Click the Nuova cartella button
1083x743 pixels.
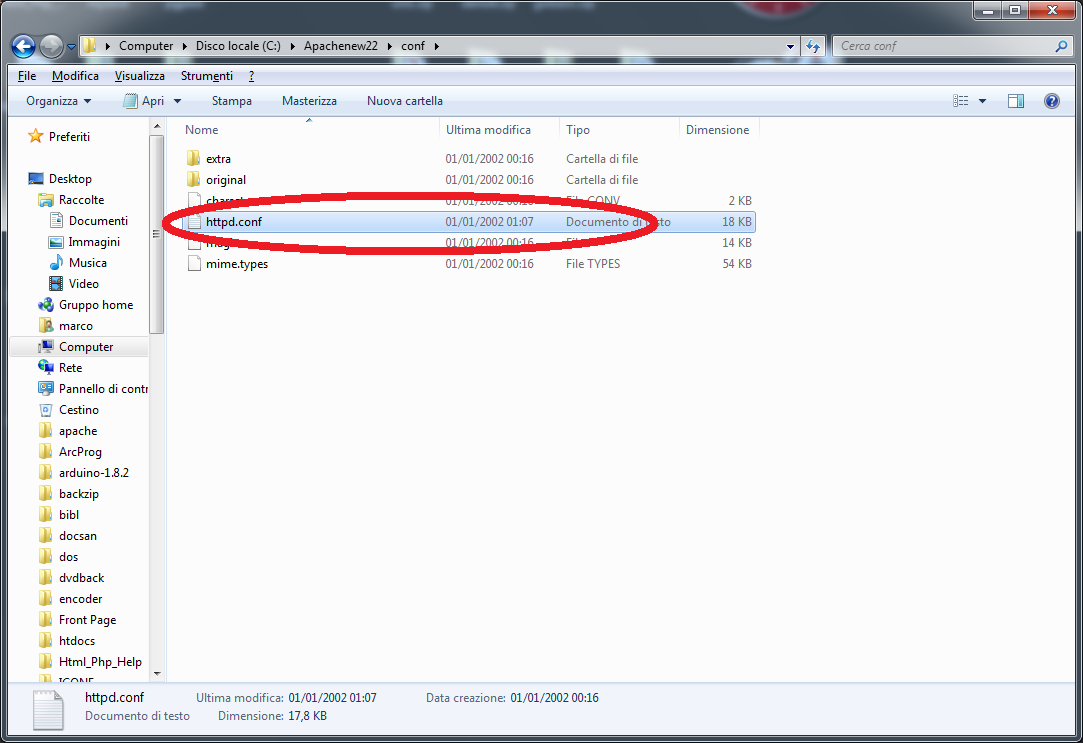[x=404, y=101]
